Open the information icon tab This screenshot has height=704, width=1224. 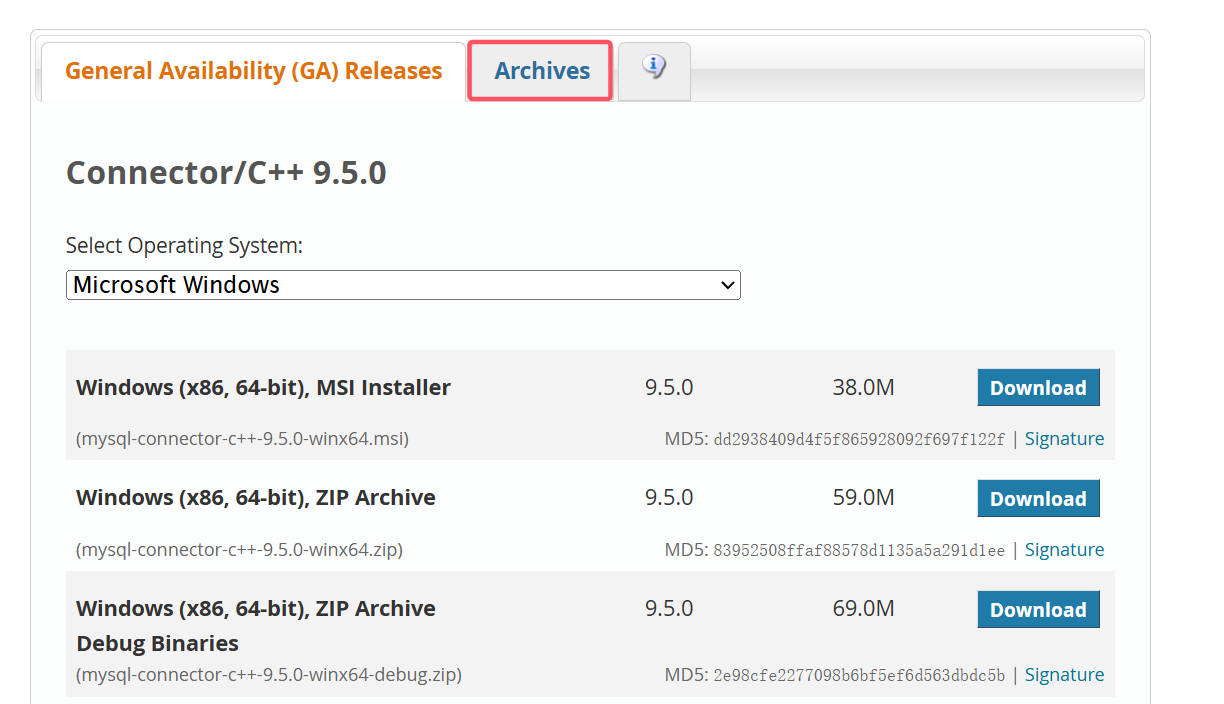[654, 71]
